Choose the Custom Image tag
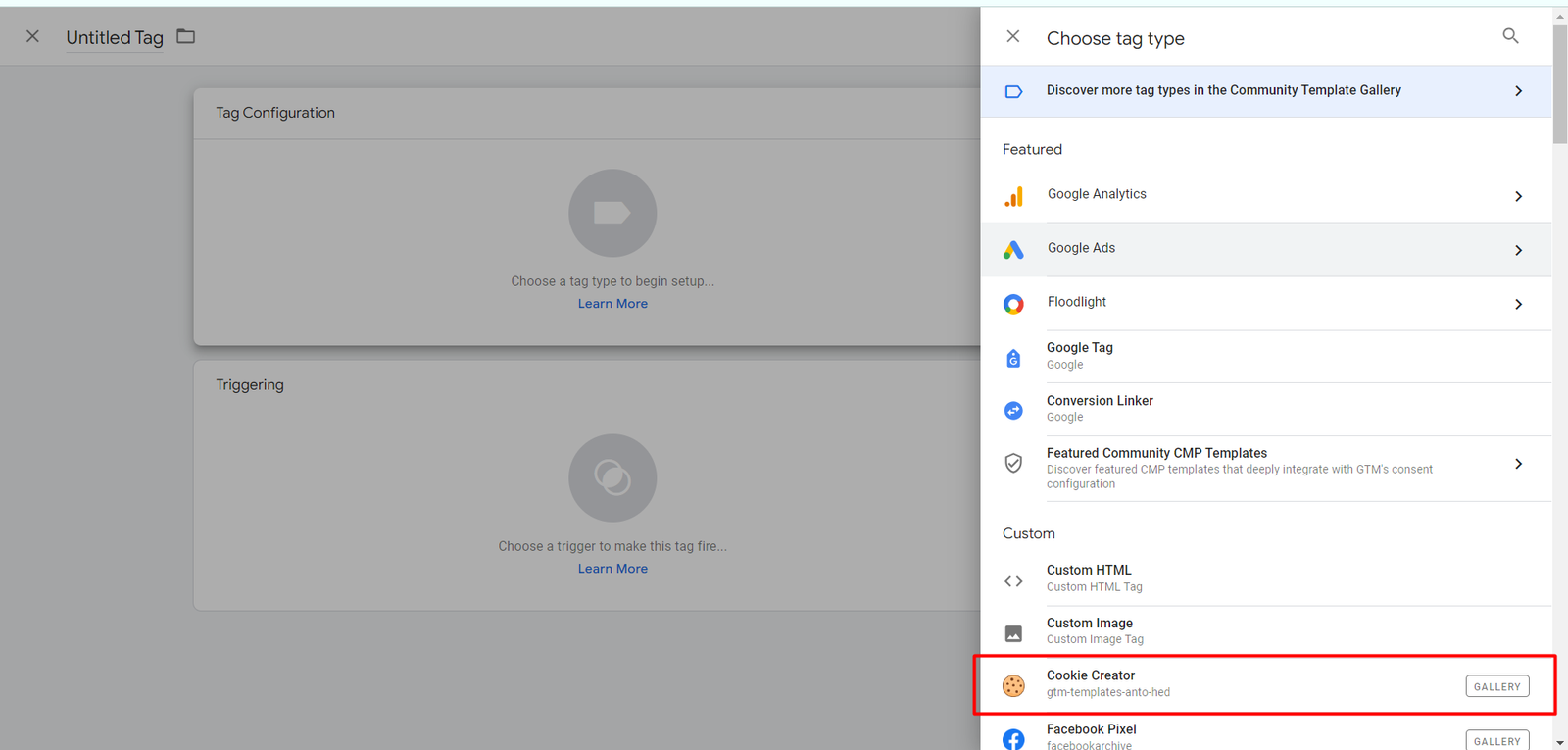The width and height of the screenshot is (1568, 750). pos(1265,630)
